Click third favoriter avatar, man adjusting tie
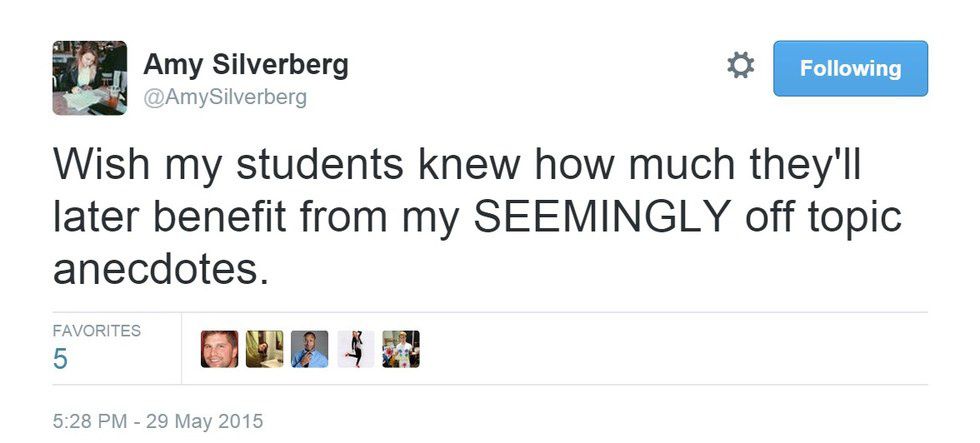980x443 pixels. (310, 349)
